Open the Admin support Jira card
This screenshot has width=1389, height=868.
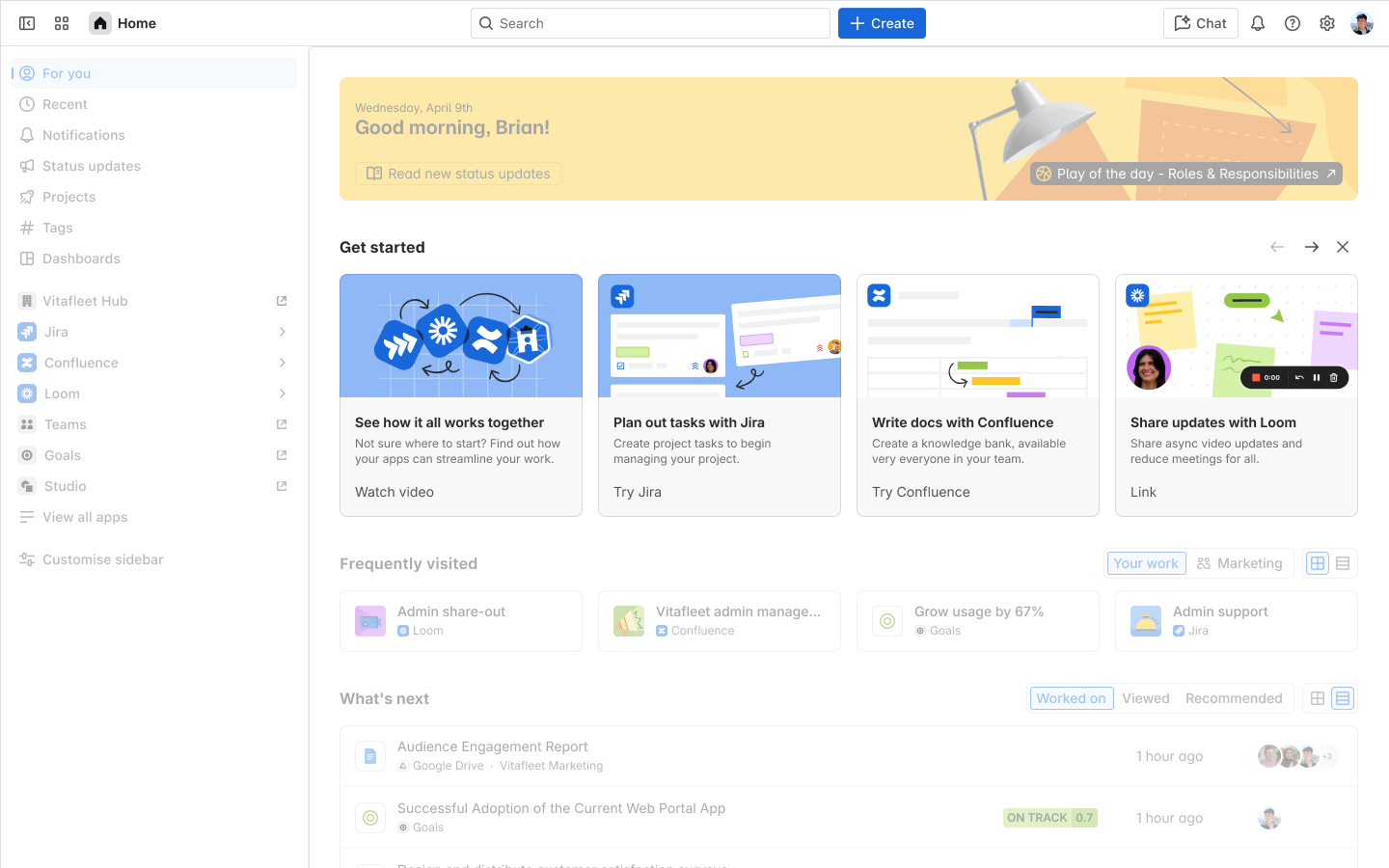pos(1237,621)
